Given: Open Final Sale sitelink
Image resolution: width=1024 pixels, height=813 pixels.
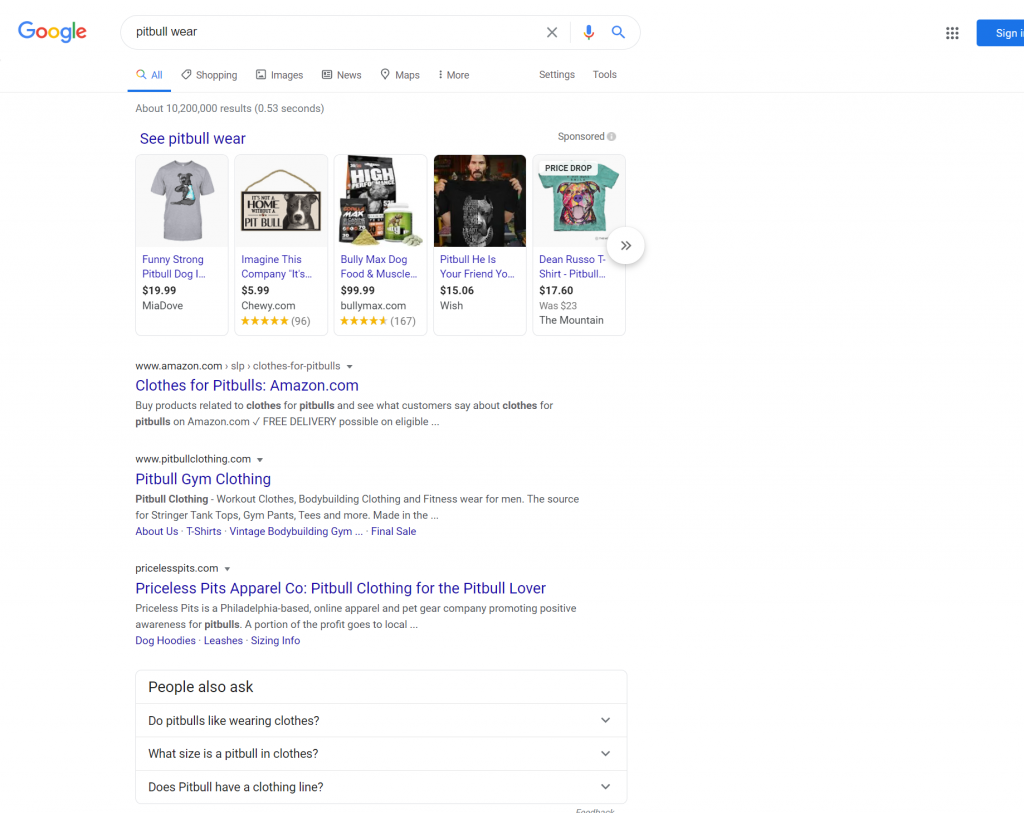Looking at the screenshot, I should point(394,532).
